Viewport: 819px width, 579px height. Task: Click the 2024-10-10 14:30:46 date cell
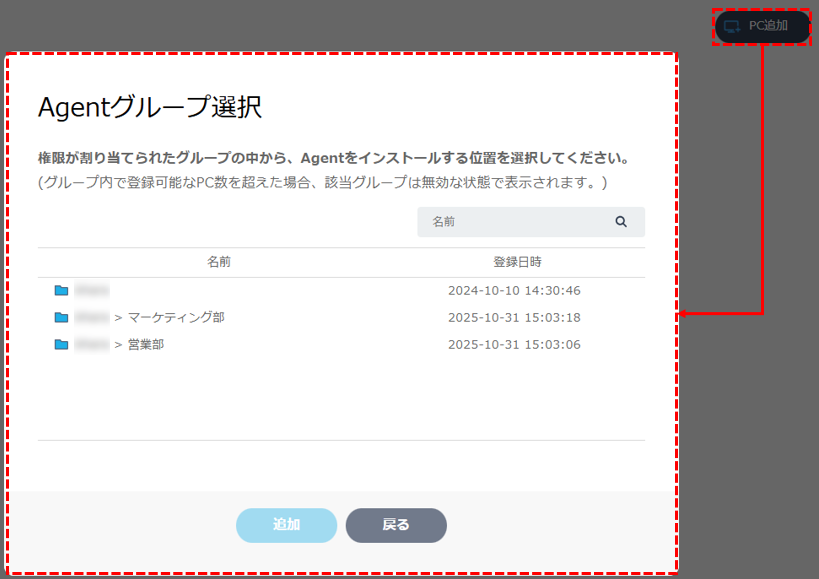[514, 291]
